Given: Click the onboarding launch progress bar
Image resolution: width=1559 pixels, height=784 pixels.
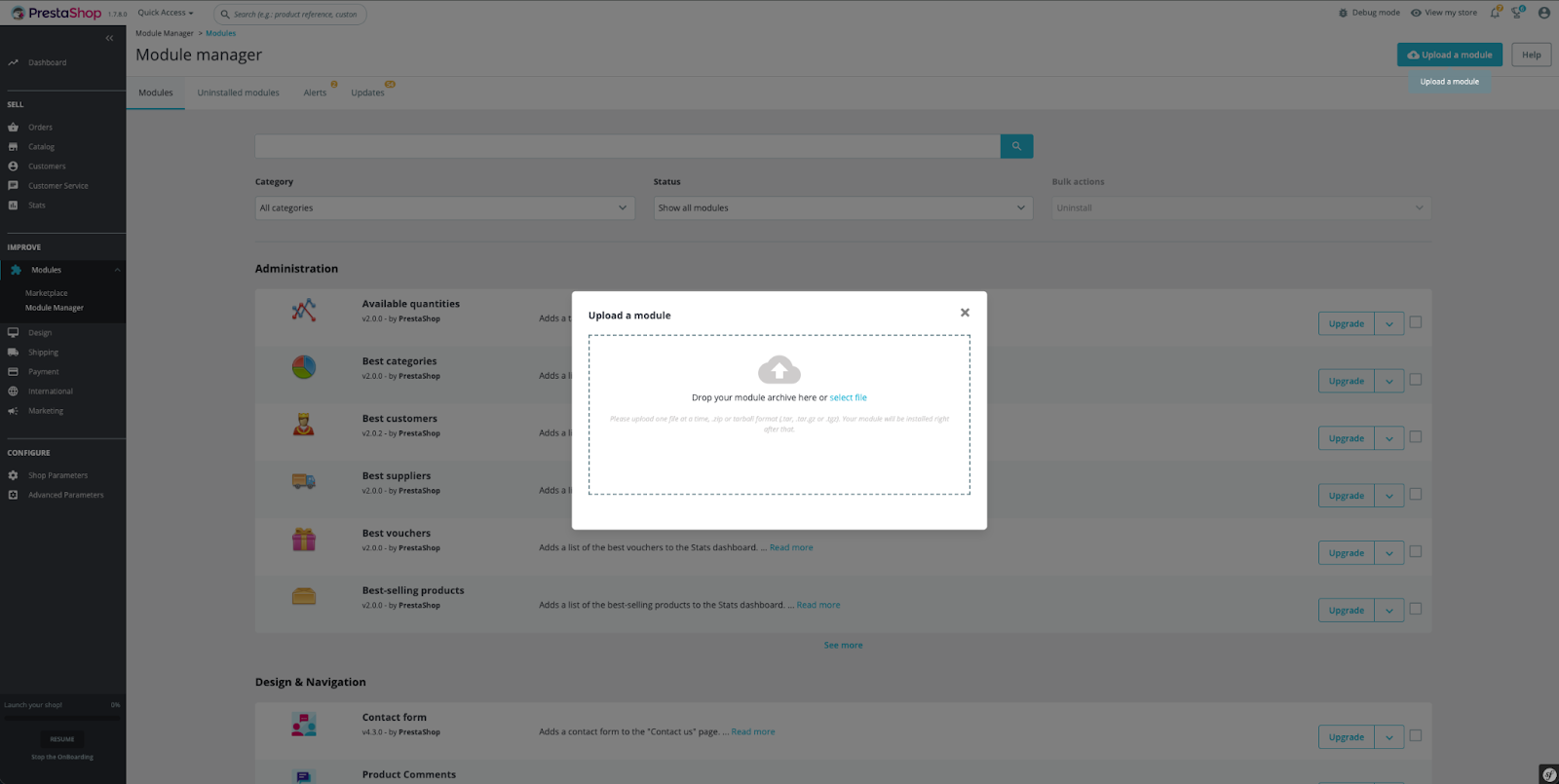Looking at the screenshot, I should [62, 718].
